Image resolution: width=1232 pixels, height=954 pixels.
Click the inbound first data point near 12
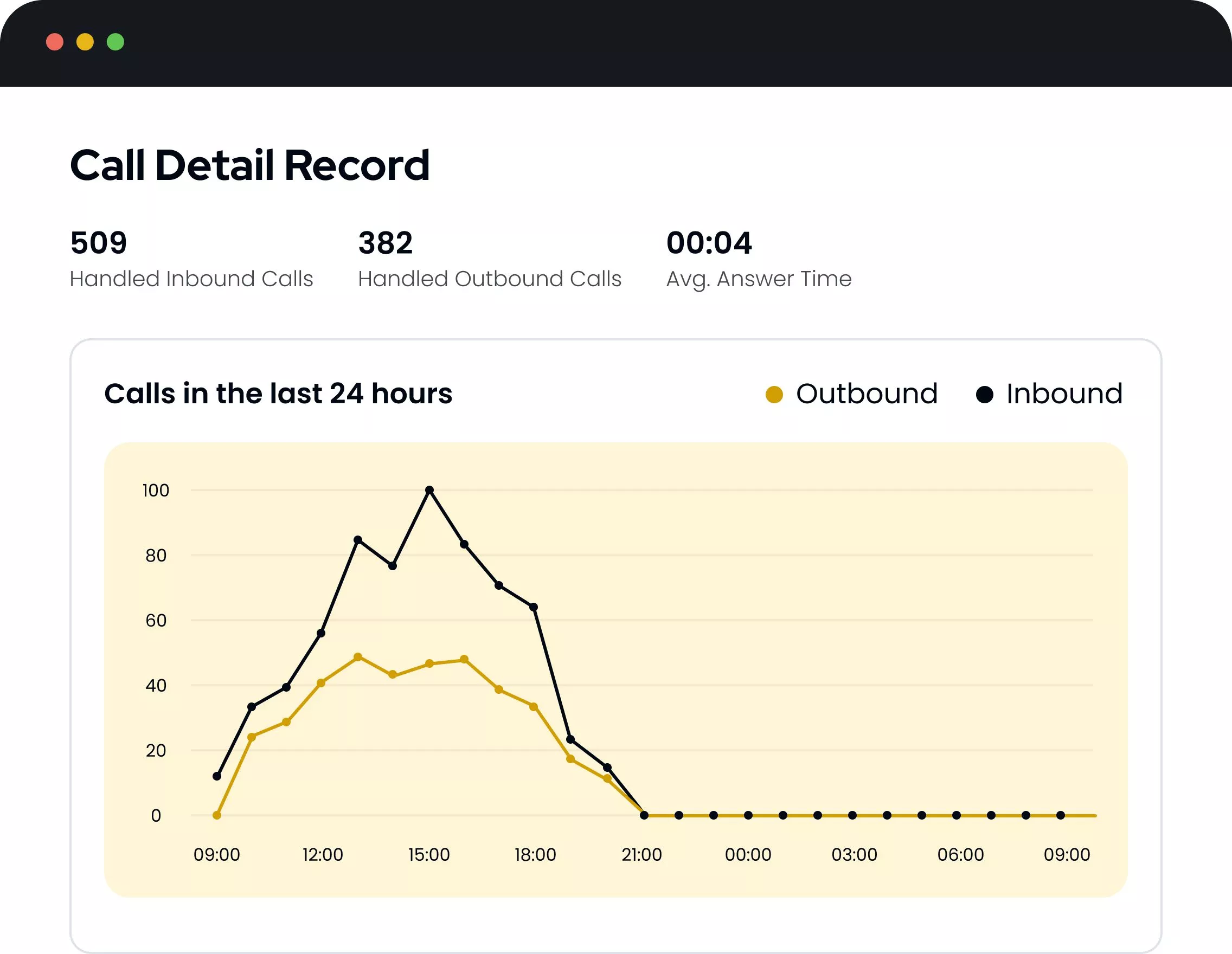click(216, 776)
